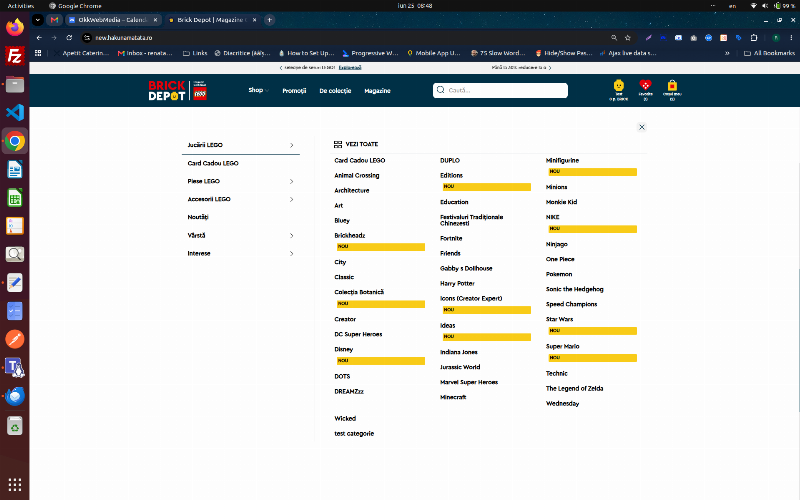Click the grid icon beside VEZI TOATE

point(338,144)
